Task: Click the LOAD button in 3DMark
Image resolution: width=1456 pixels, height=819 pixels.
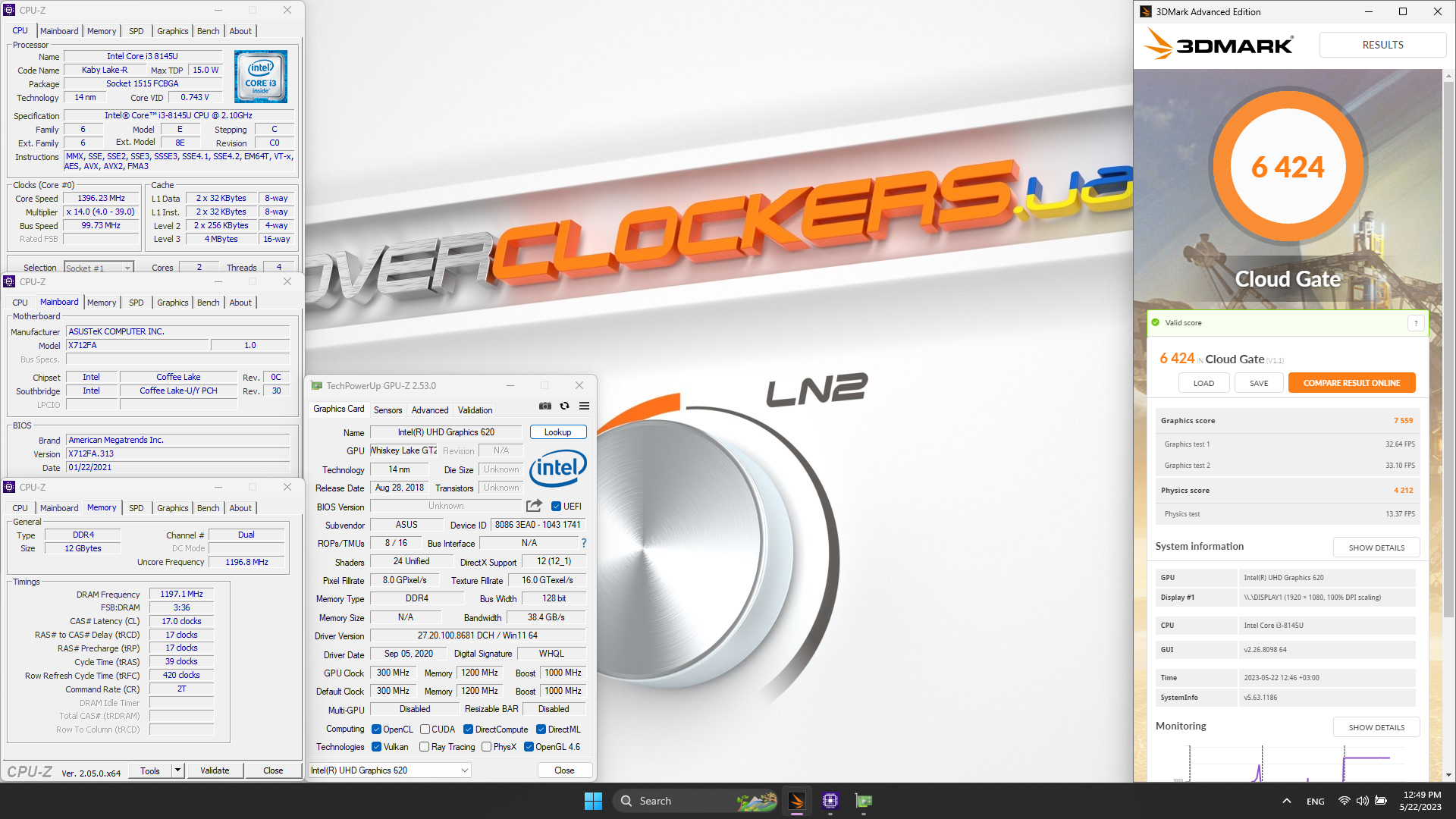Action: click(x=1203, y=383)
